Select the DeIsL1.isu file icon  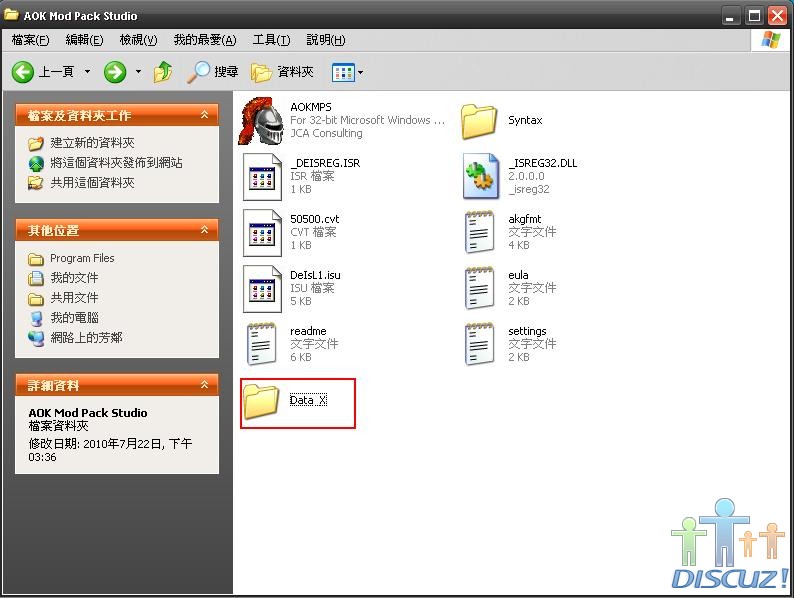pyautogui.click(x=262, y=289)
